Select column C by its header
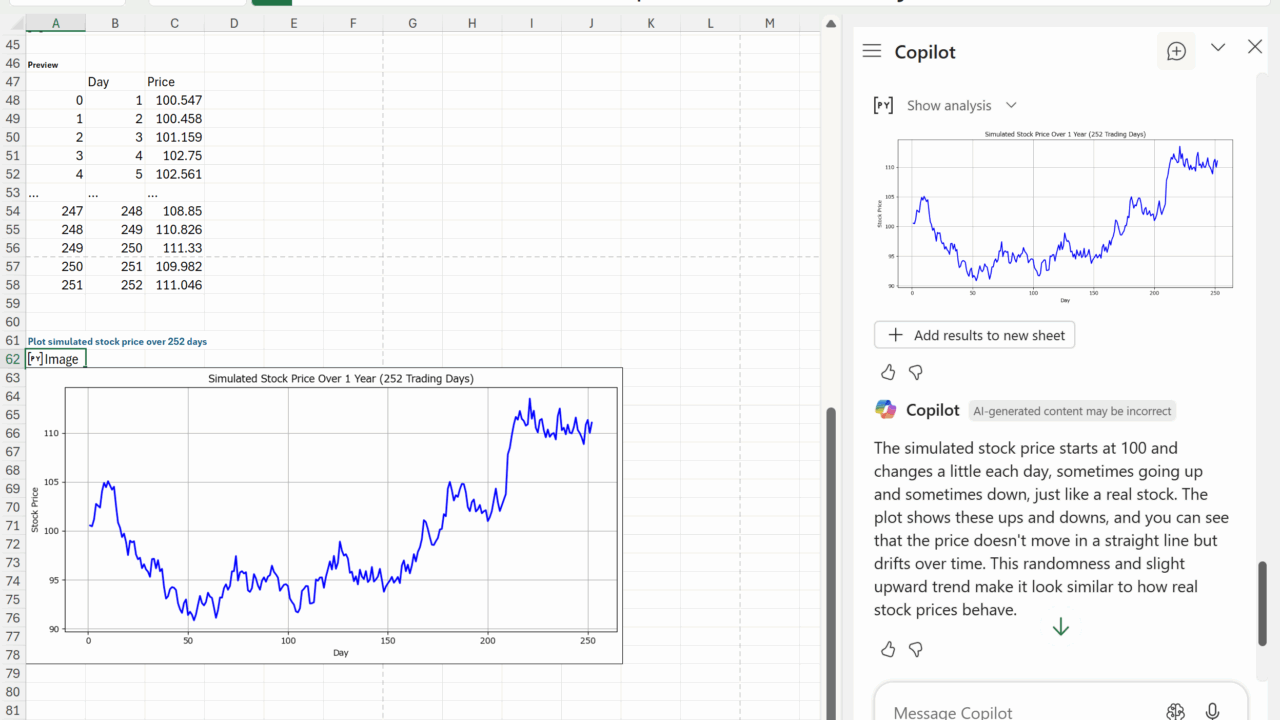 click(174, 23)
